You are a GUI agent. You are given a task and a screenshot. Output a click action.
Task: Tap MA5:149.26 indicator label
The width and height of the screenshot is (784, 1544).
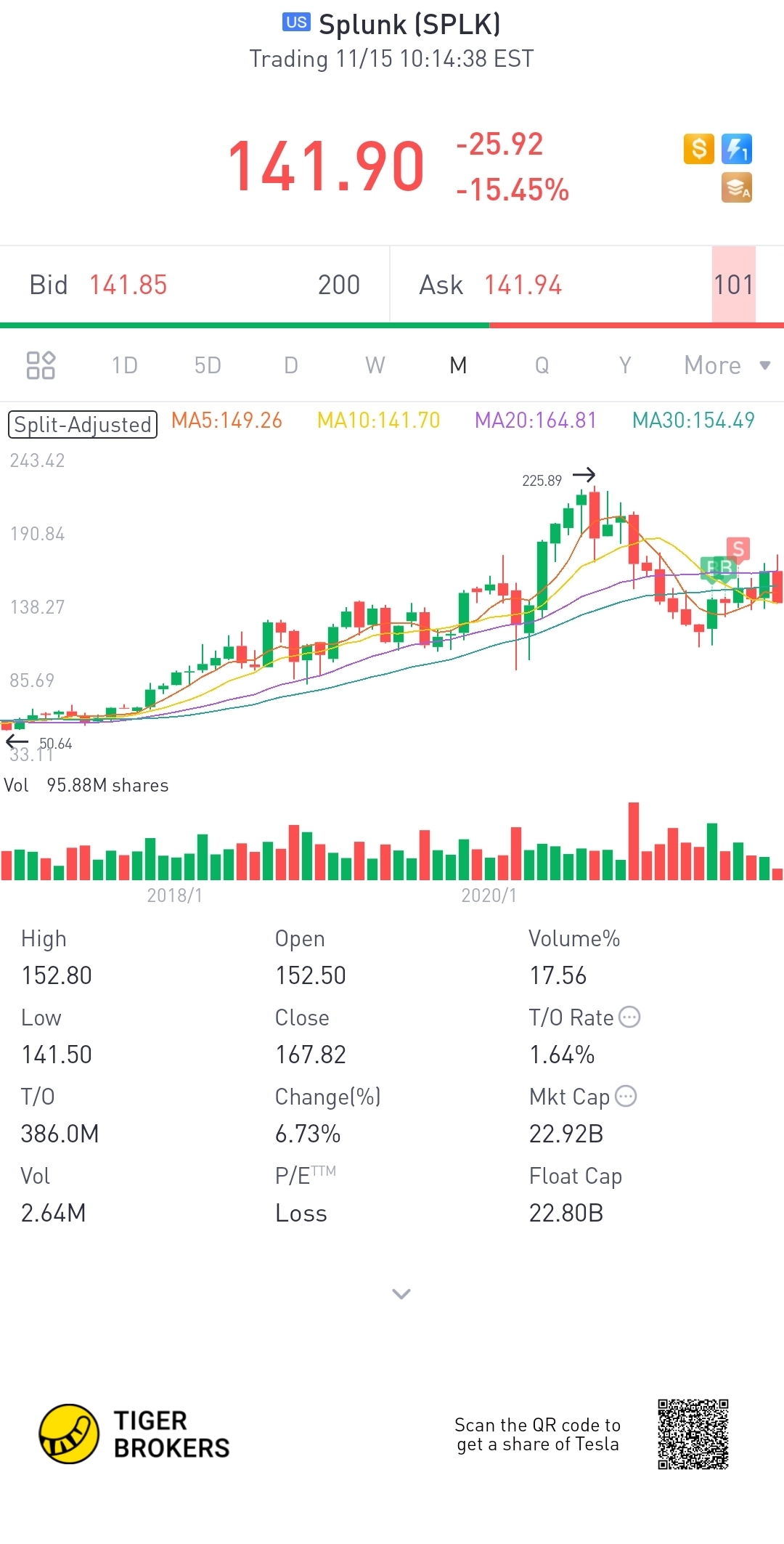tap(226, 420)
